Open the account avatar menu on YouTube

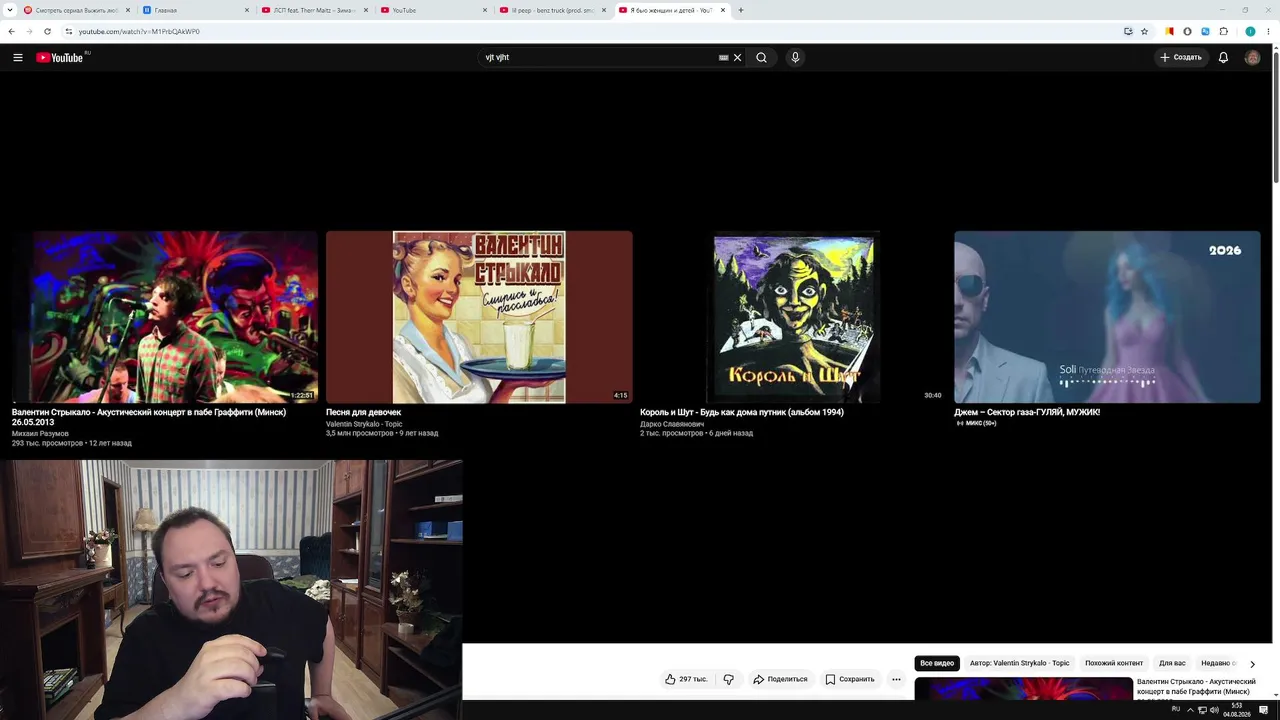[1252, 57]
